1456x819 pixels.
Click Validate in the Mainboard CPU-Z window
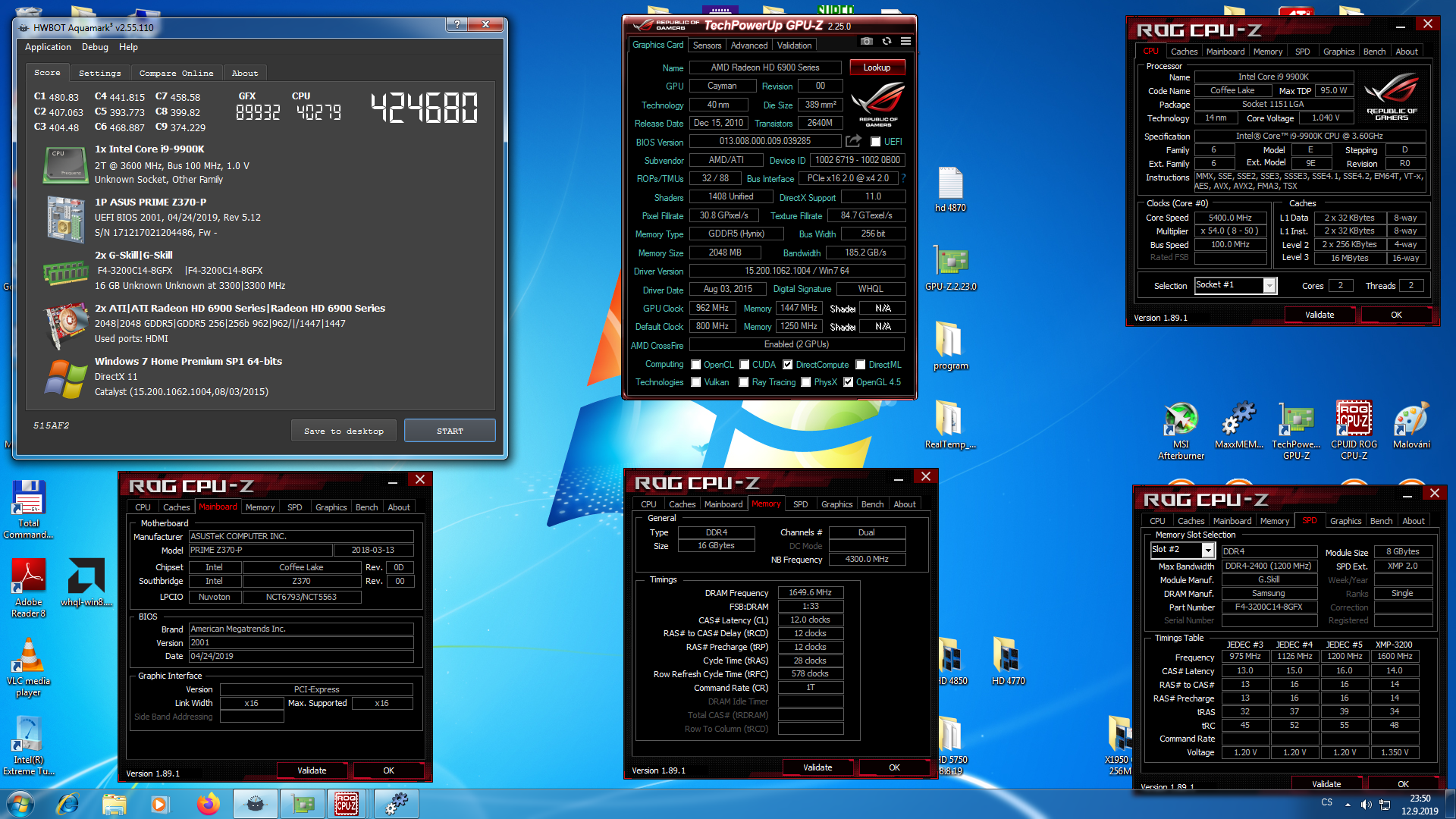(312, 770)
